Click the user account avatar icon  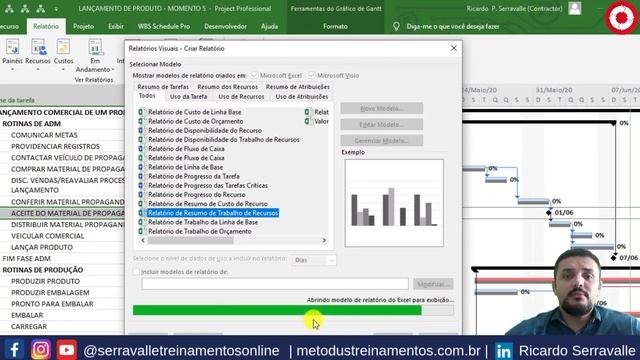pos(575,8)
